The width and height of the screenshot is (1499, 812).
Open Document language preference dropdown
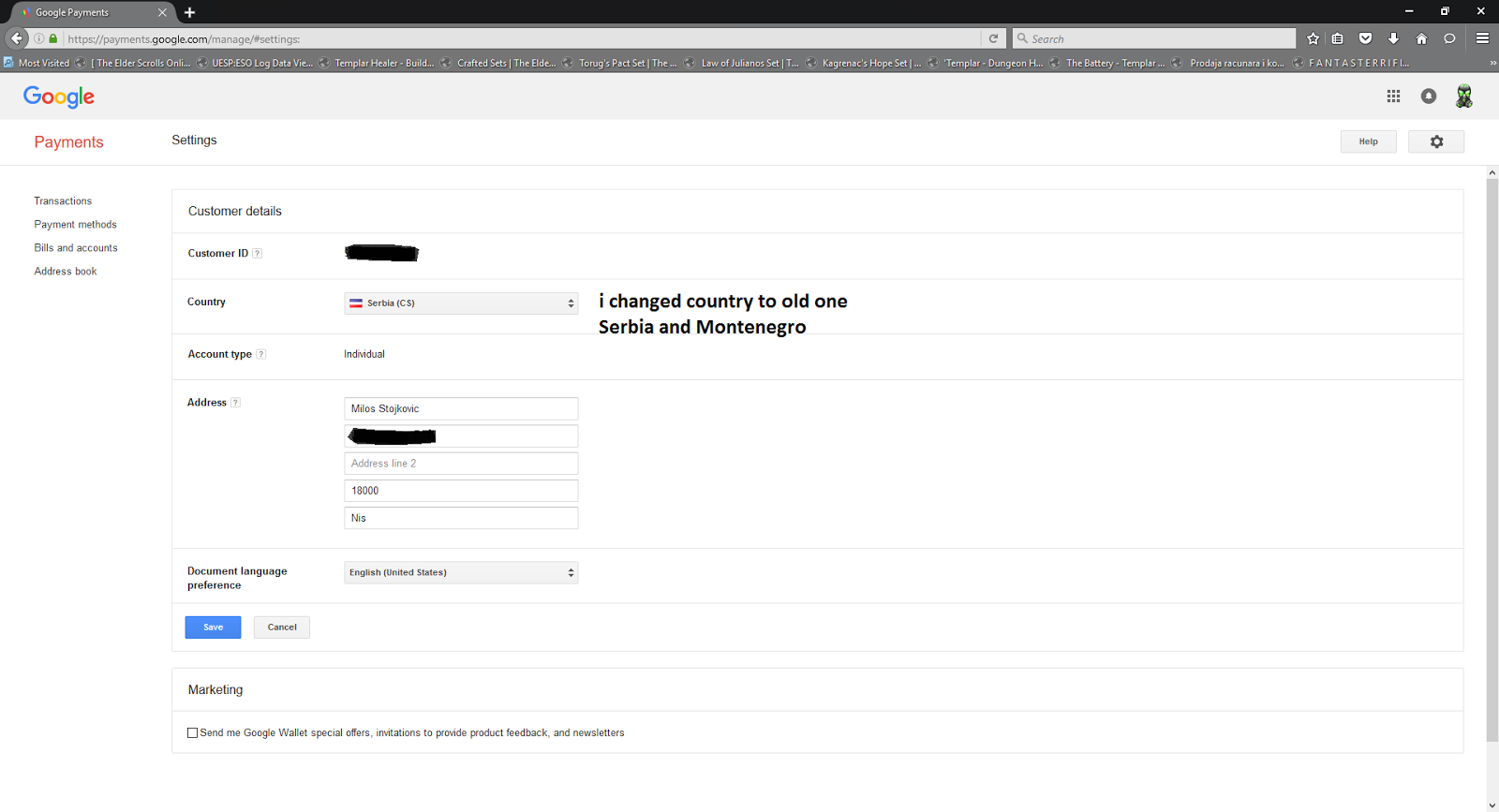pyautogui.click(x=461, y=572)
